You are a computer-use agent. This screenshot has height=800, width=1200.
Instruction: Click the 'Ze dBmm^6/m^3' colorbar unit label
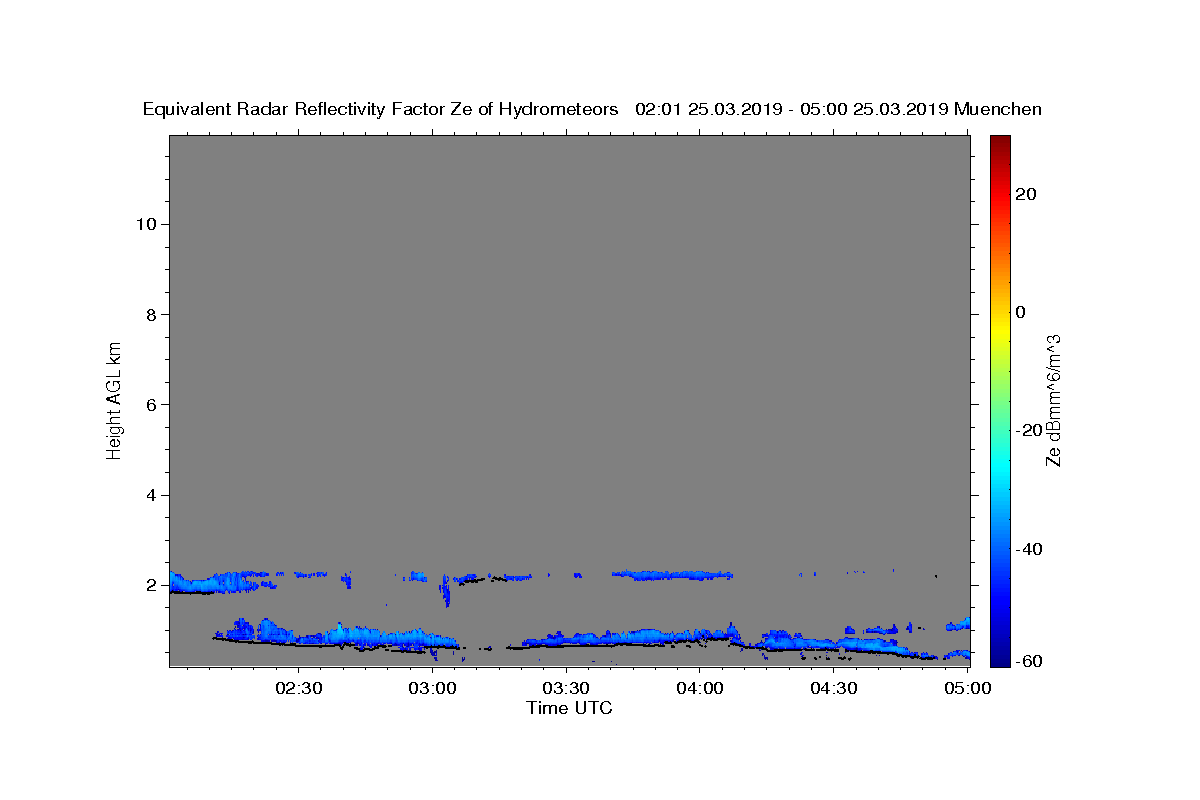pos(1053,400)
